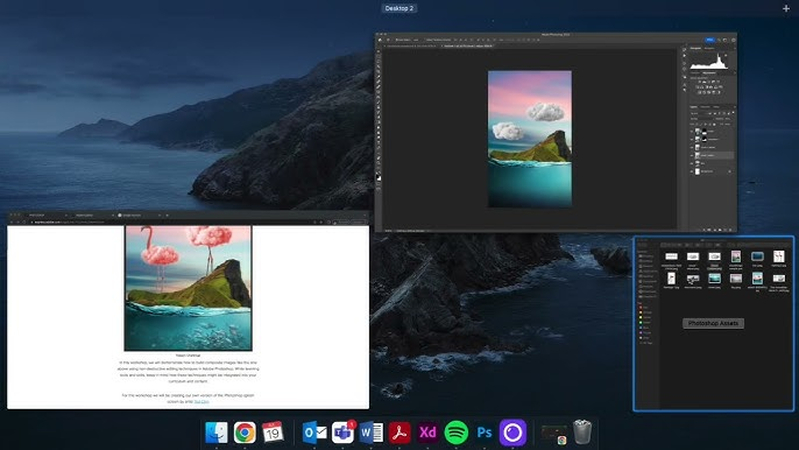Select the Purple tag in Finder's sidebar
The height and width of the screenshot is (450, 799).
point(644,333)
